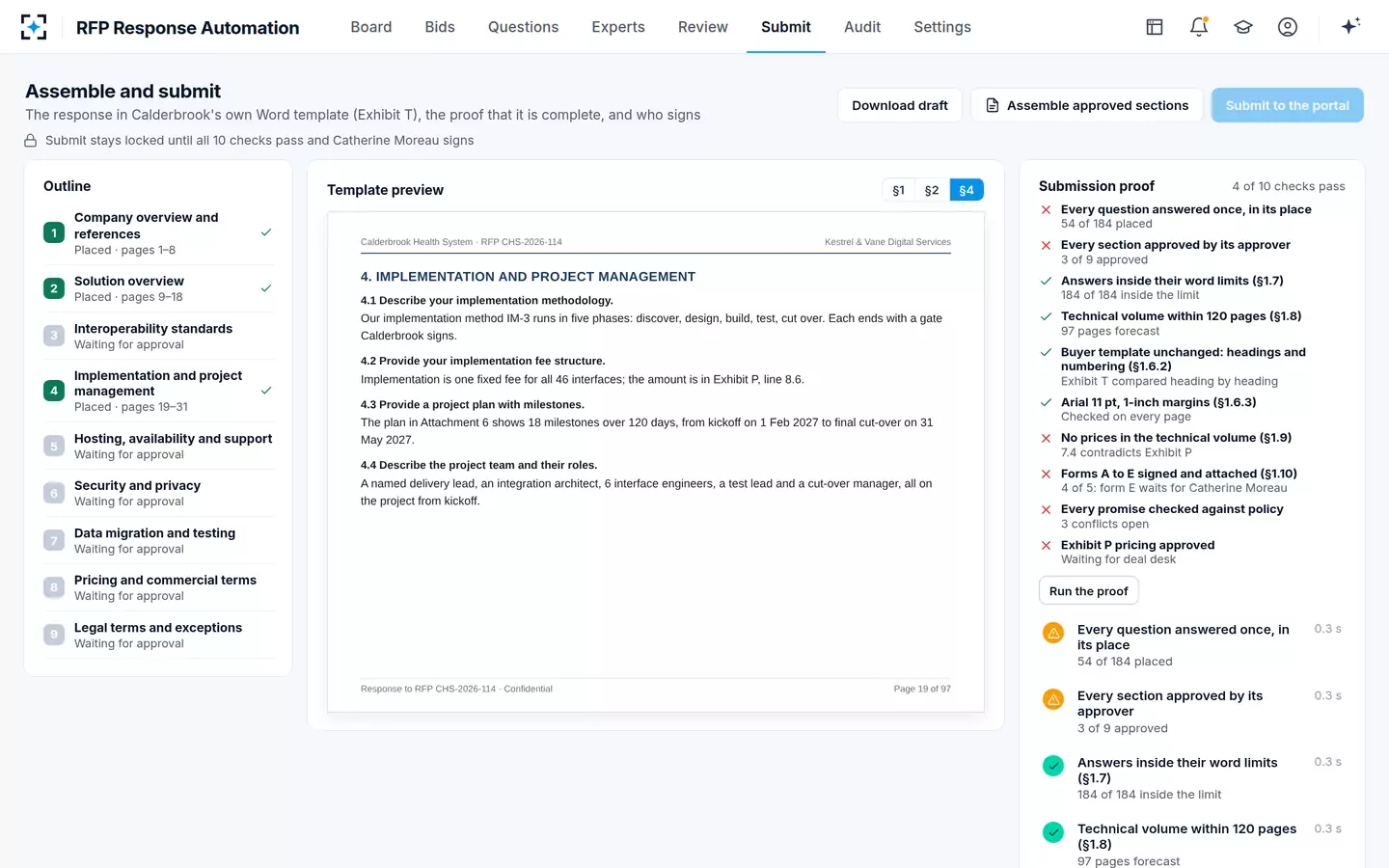1389x868 pixels.
Task: Click the number 6 badge for Security and privacy
Action: (54, 493)
